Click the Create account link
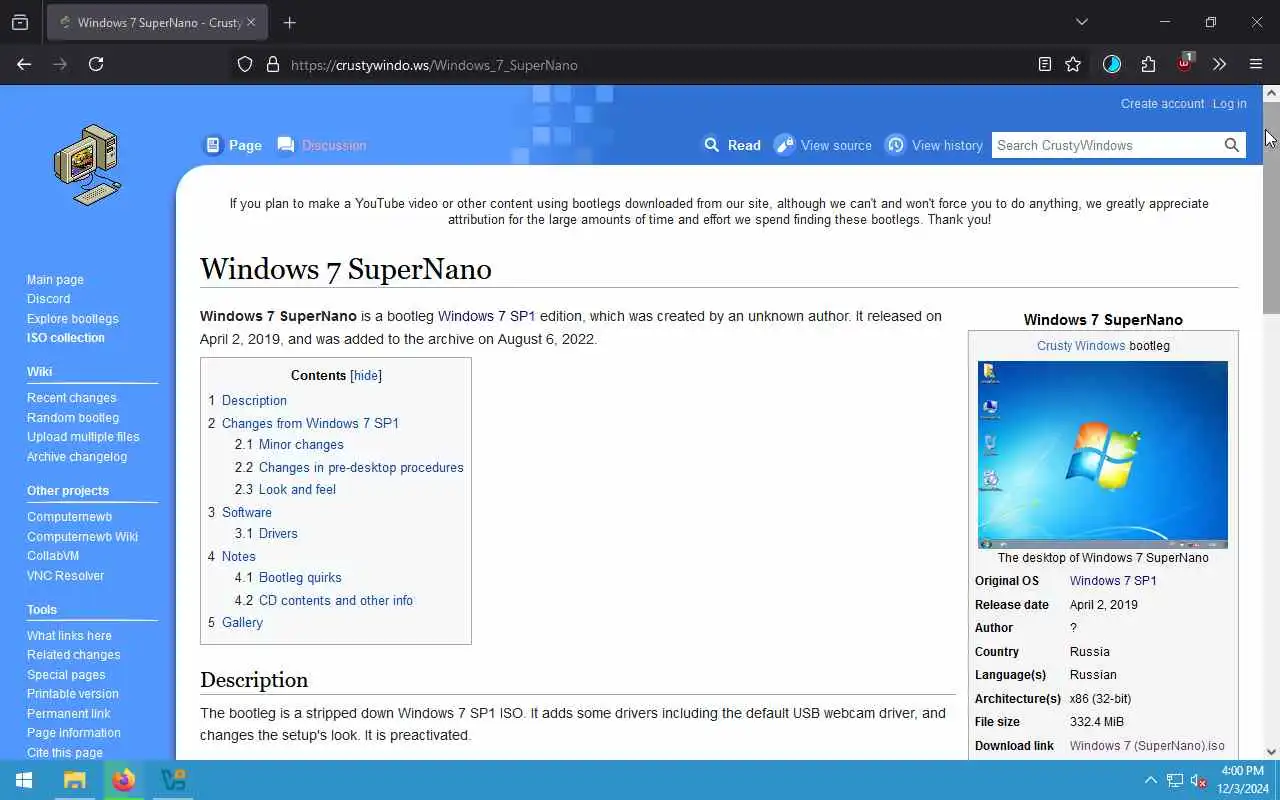The image size is (1280, 800). tap(1162, 104)
